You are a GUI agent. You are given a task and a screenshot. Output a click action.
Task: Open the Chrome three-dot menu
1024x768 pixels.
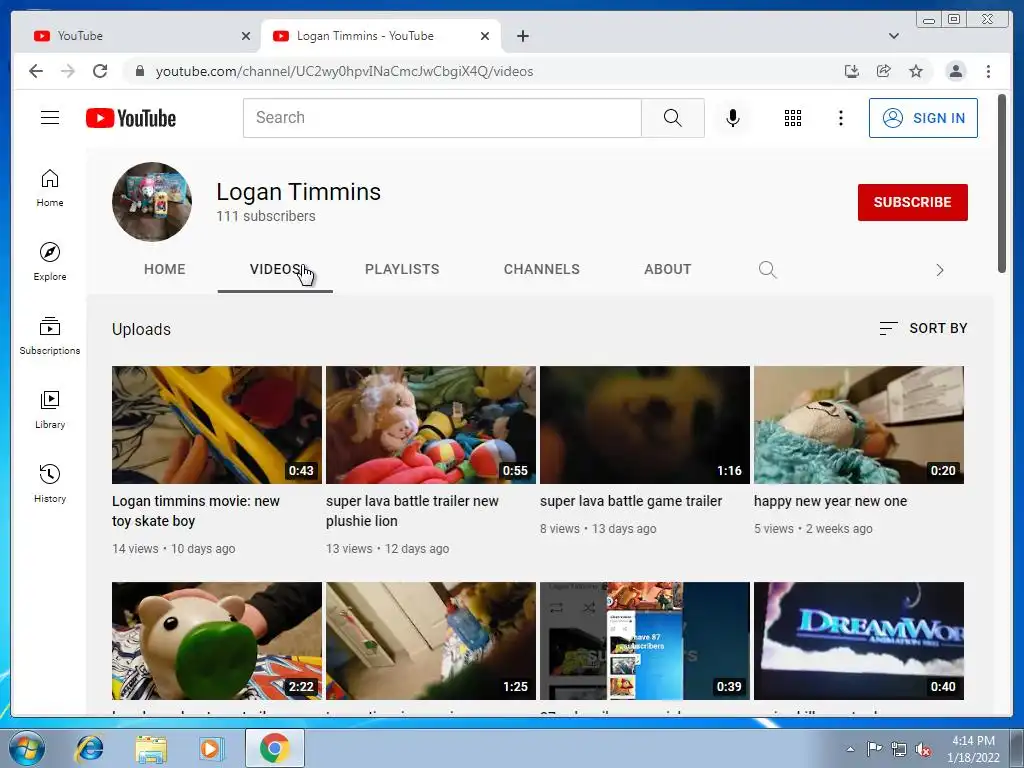pos(988,71)
